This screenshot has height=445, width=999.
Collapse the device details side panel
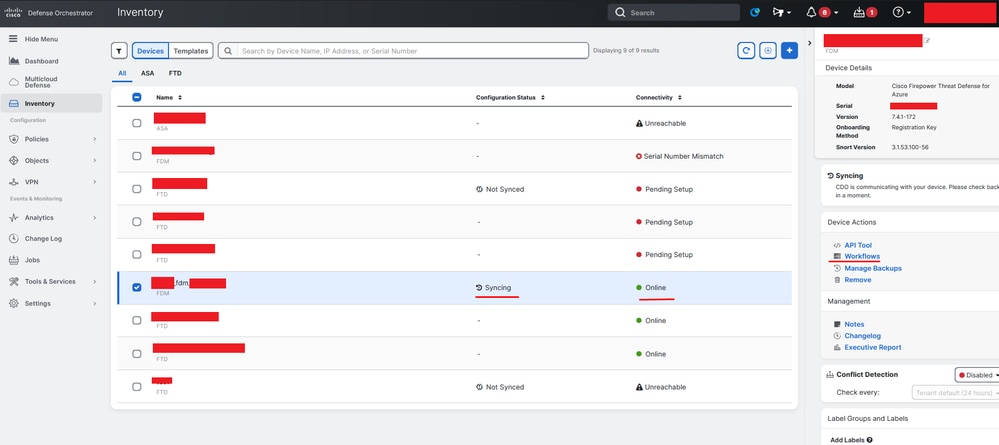[809, 43]
